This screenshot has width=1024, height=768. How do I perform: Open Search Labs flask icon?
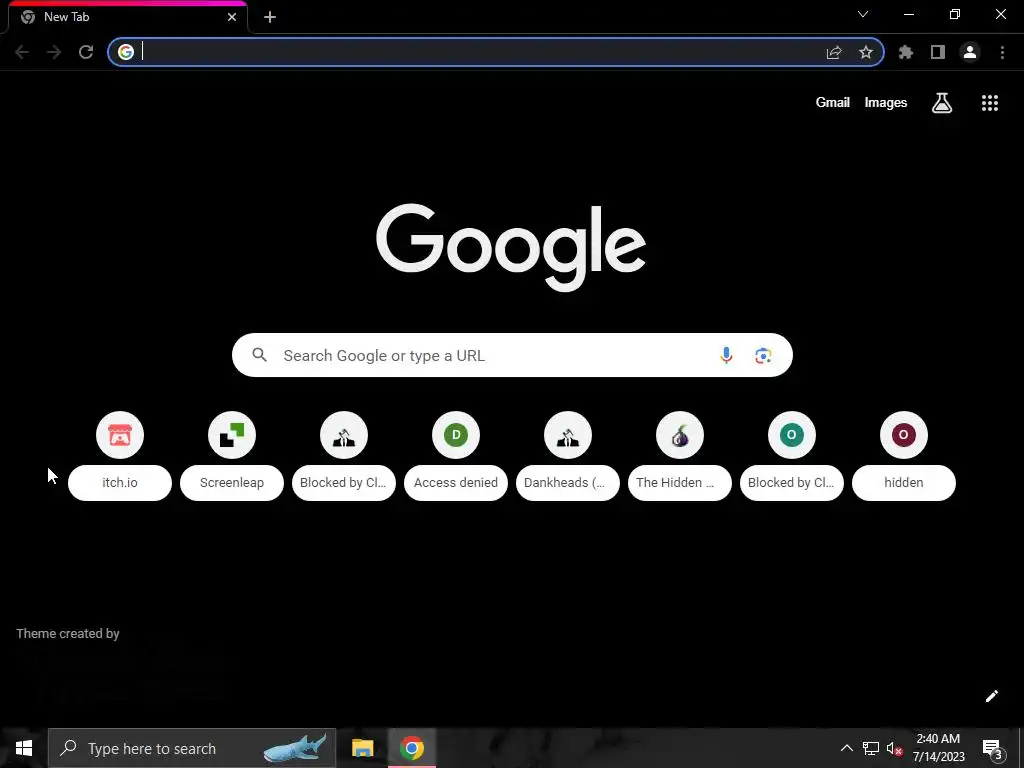point(942,103)
